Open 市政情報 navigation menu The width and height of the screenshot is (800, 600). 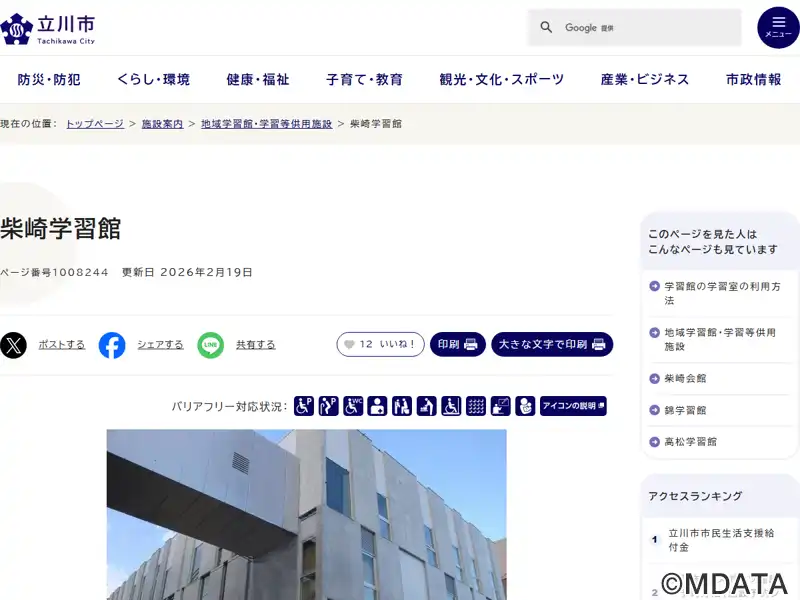click(x=754, y=80)
